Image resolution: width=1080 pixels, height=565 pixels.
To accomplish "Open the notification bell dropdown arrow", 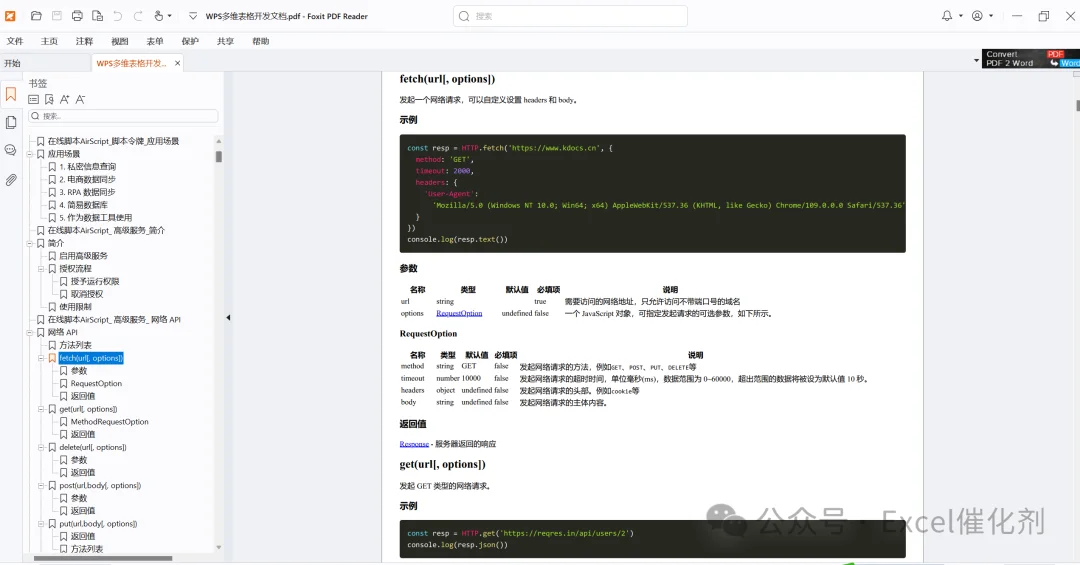I will tap(960, 16).
